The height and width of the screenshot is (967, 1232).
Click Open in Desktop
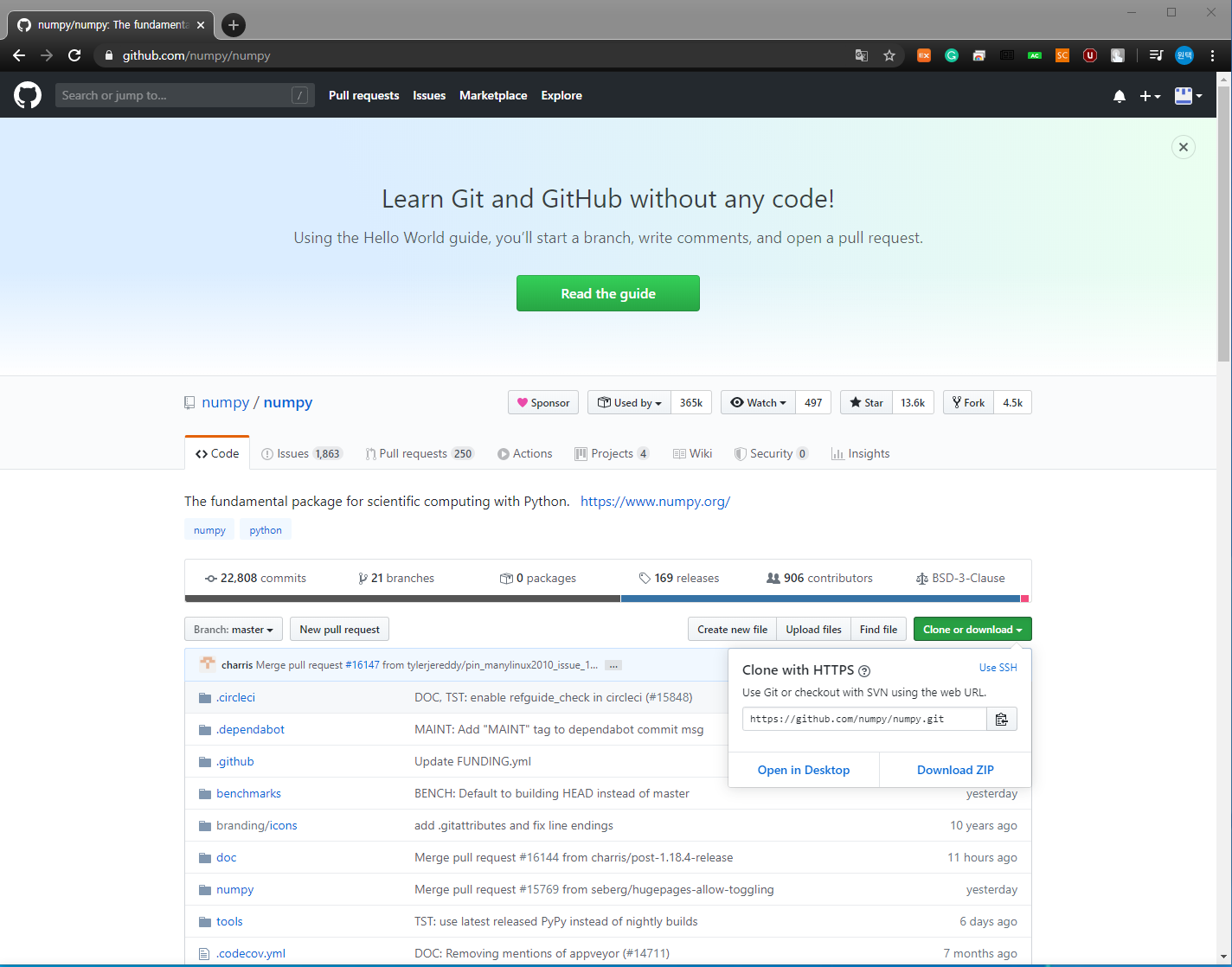pos(804,770)
